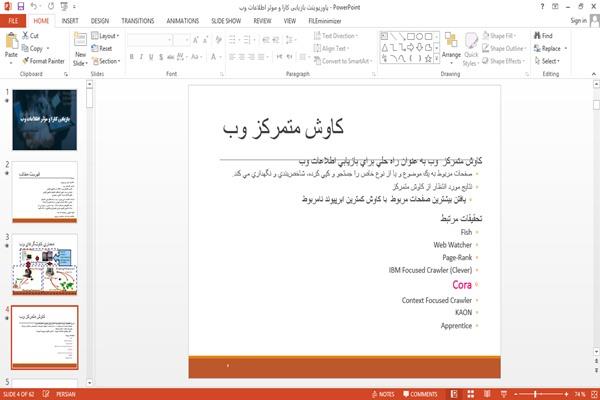Insert a New Slide
This screenshot has height=400, width=600.
(80, 49)
